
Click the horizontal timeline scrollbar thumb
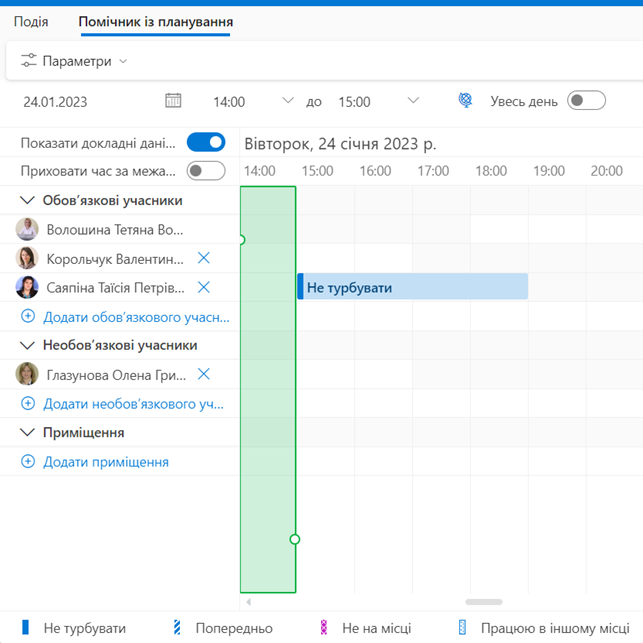(484, 602)
